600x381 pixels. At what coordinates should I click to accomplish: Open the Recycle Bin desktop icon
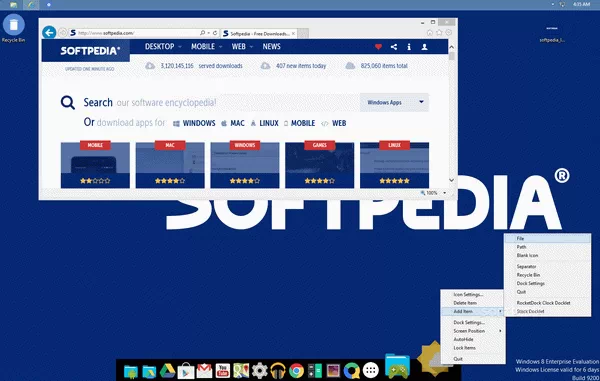coord(14,28)
